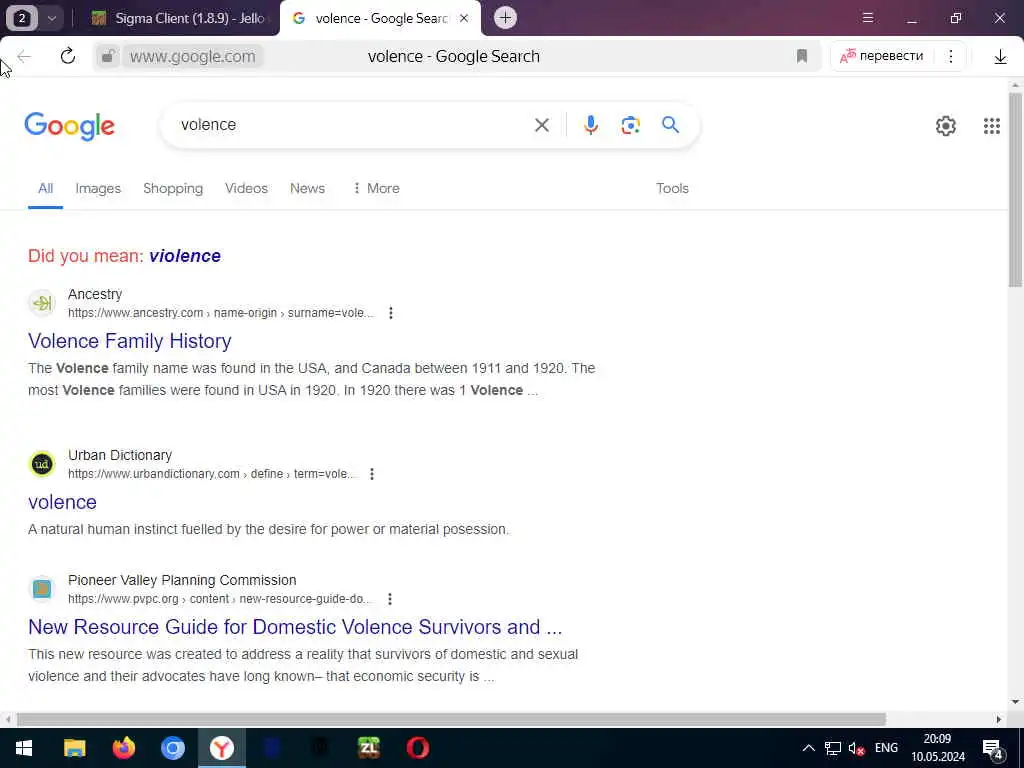Go back to previous page
Screen dimensions: 1024x768
(24, 56)
